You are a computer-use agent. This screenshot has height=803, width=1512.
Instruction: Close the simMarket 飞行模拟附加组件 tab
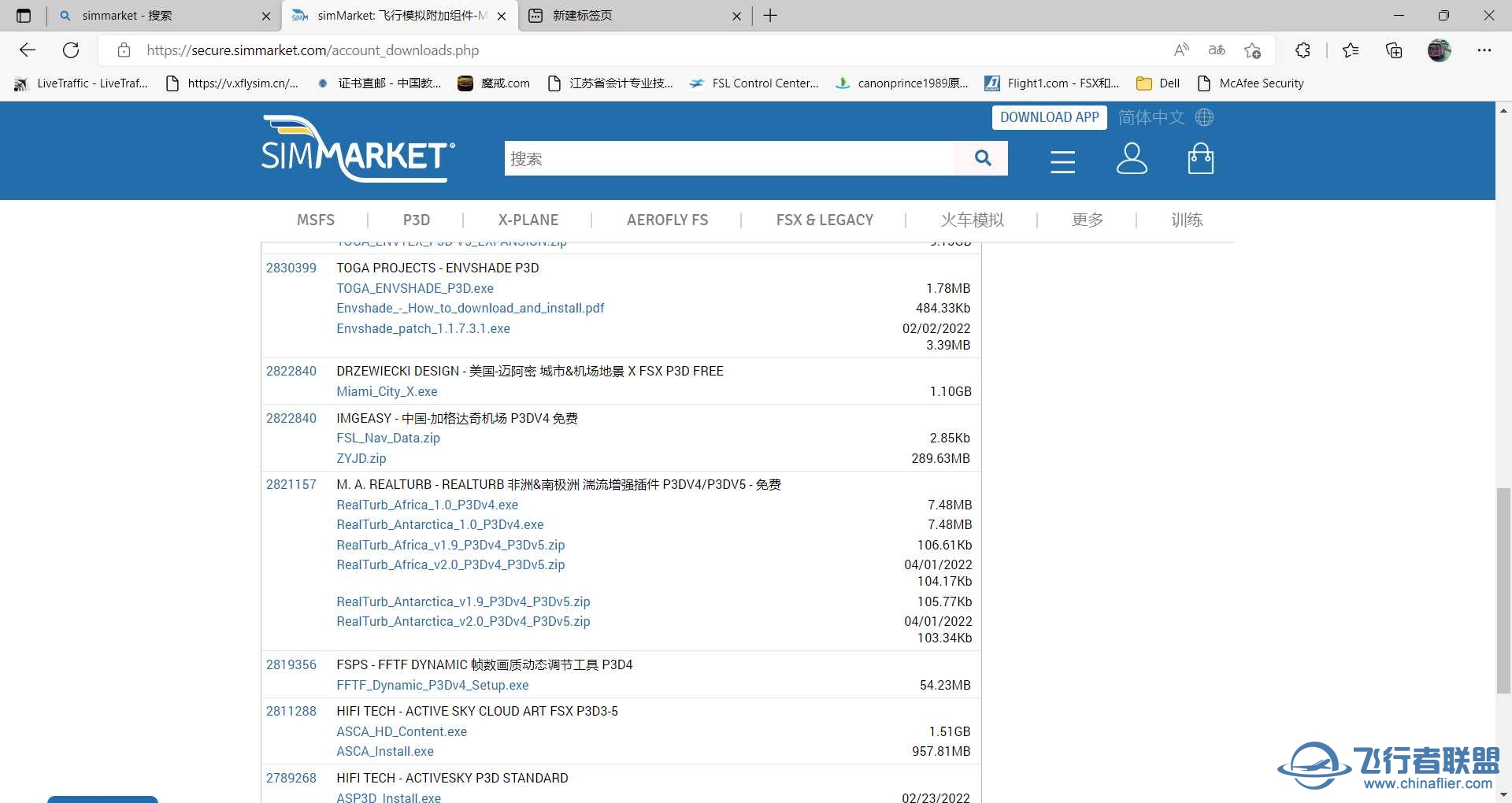point(502,16)
